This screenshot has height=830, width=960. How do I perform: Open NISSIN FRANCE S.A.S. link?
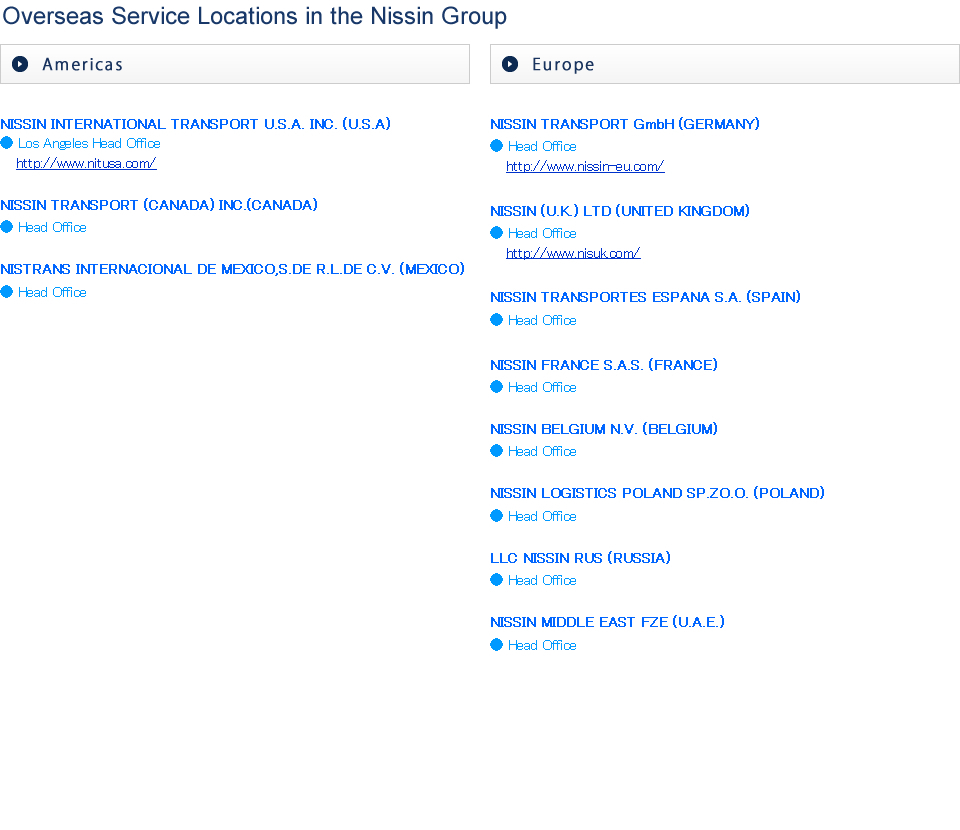click(604, 365)
